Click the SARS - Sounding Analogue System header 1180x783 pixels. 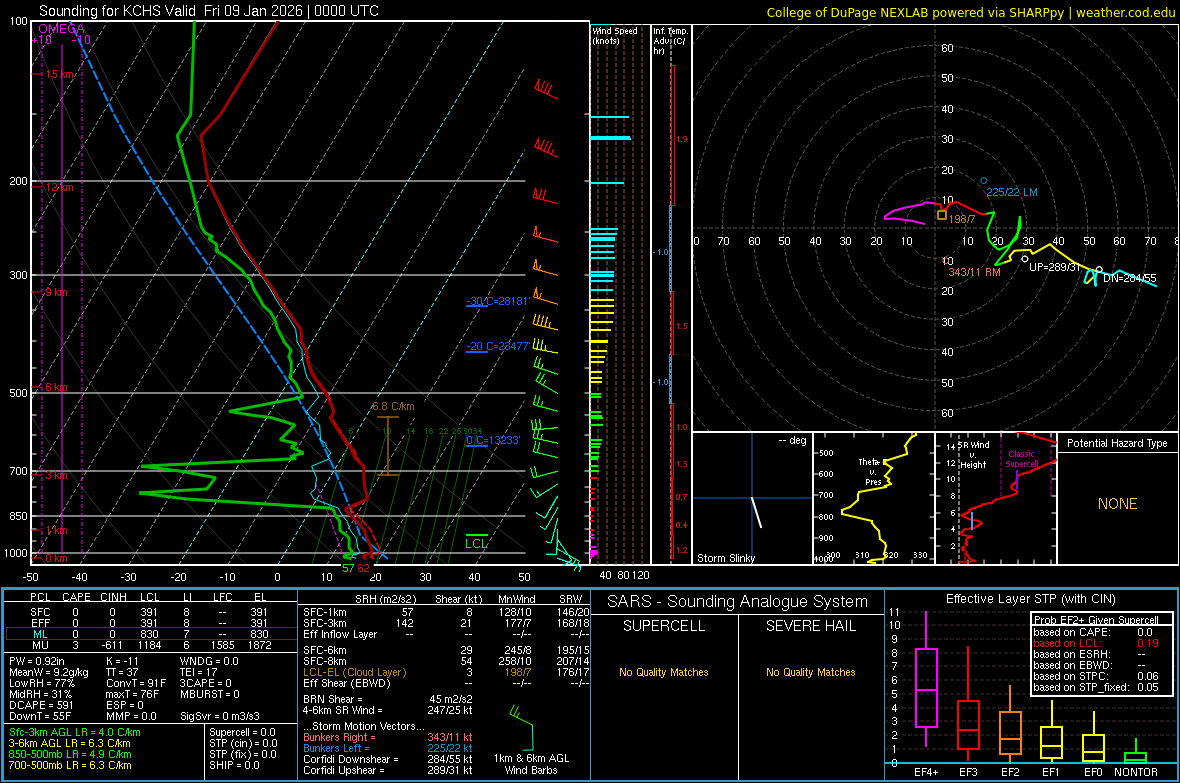(x=738, y=602)
